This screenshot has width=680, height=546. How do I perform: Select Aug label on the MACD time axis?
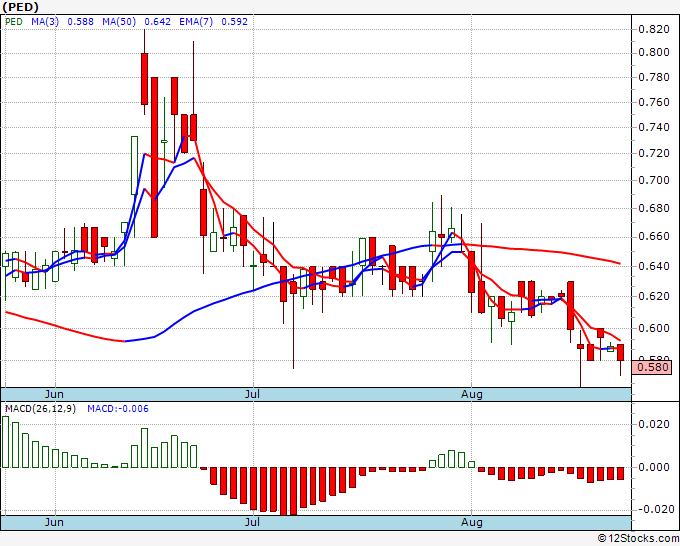(x=471, y=522)
